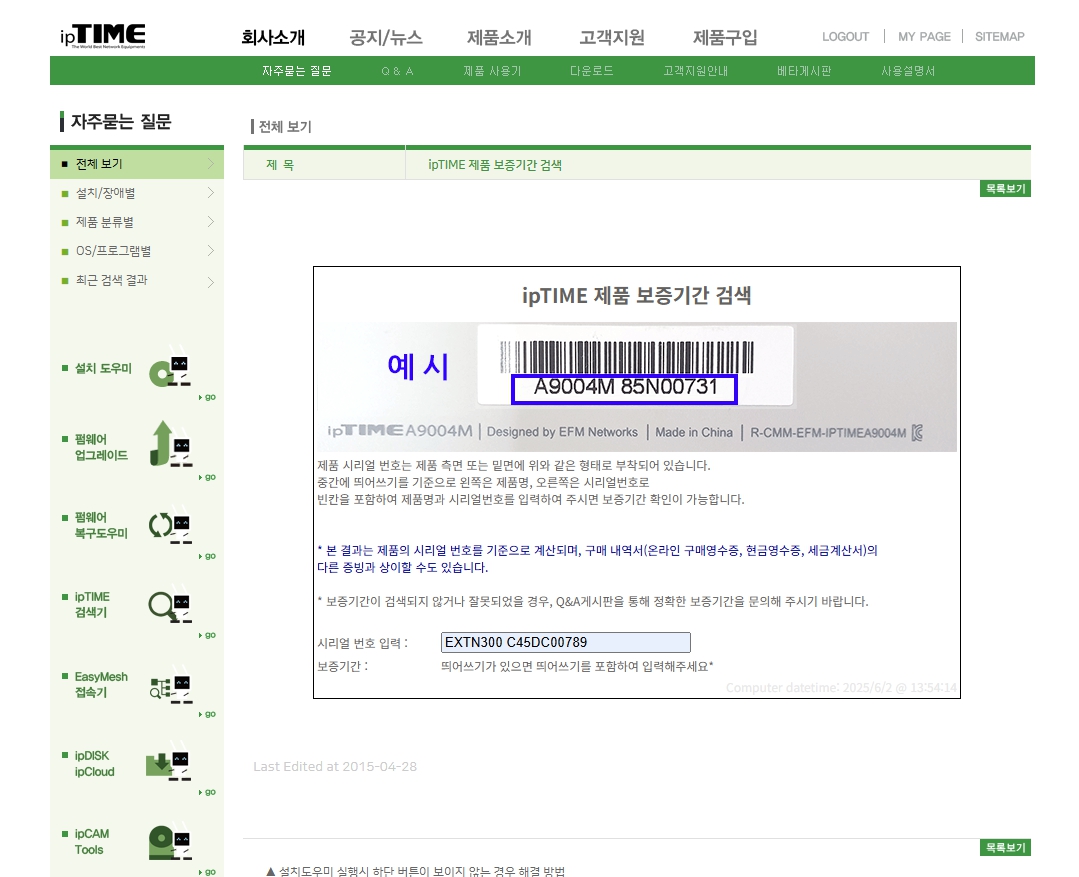Click the go link under 설치 도우미
The image size is (1079, 877).
(x=208, y=397)
